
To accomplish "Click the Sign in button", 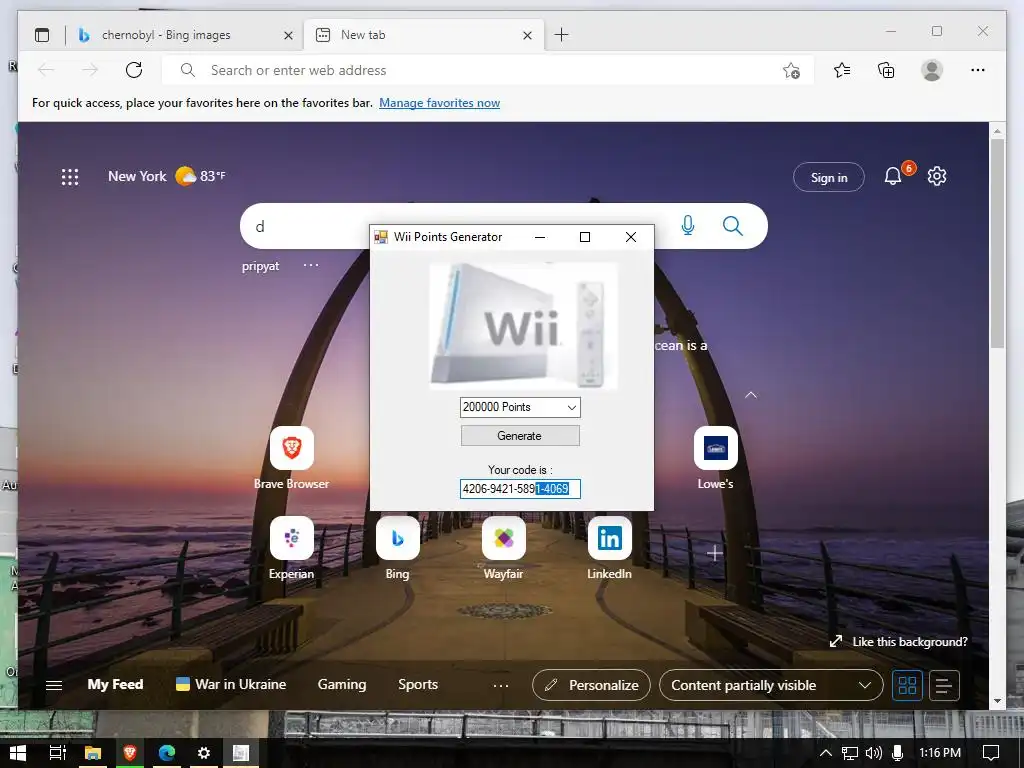I will [829, 177].
